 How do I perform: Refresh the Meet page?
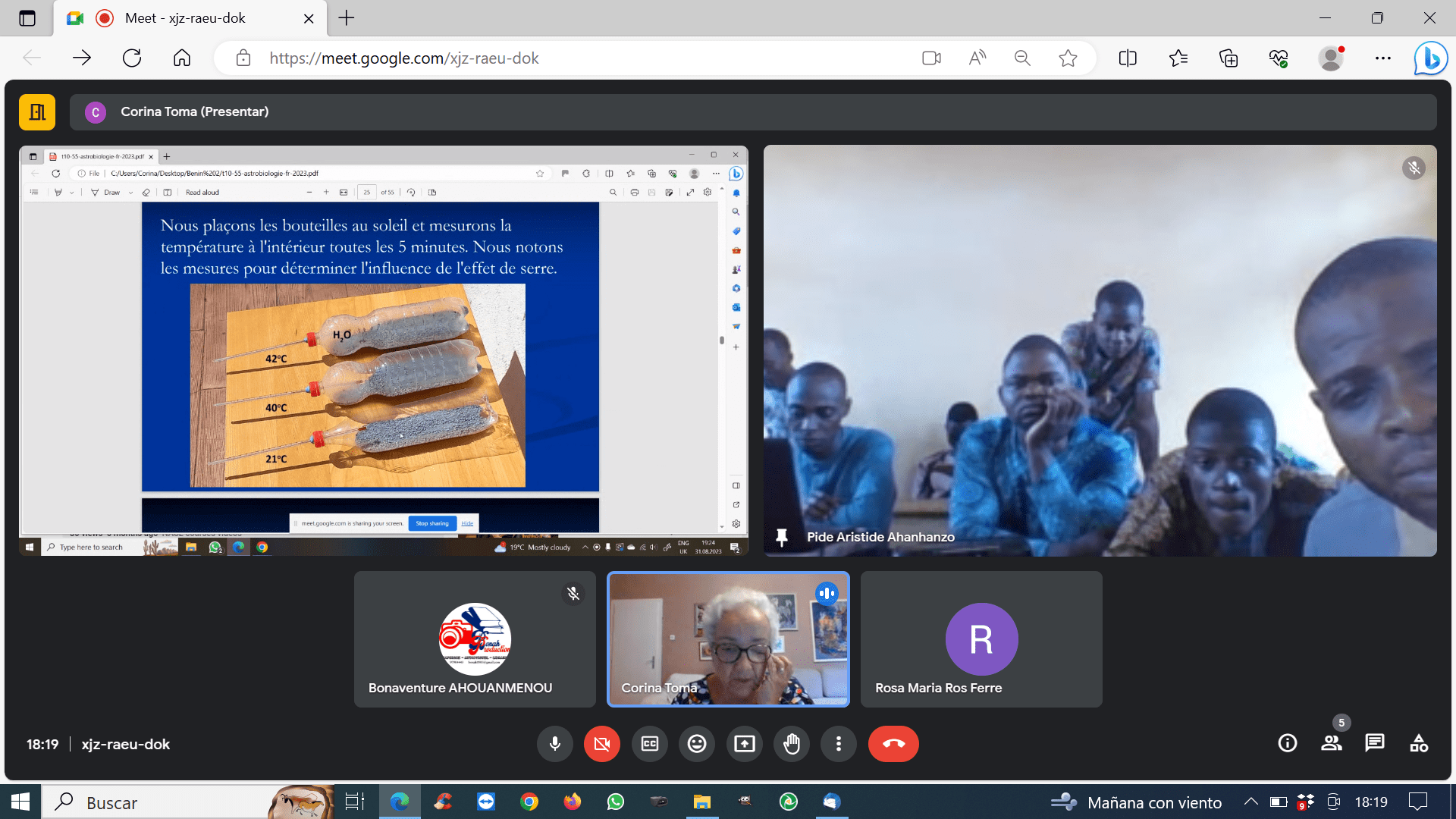click(x=132, y=58)
